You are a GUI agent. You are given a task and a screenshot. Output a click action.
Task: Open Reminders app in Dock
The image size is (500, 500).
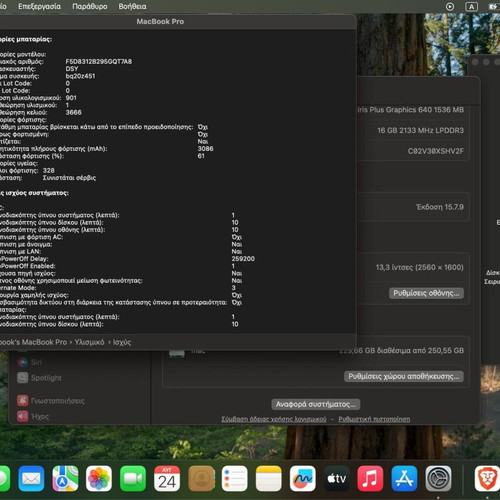tap(234, 479)
